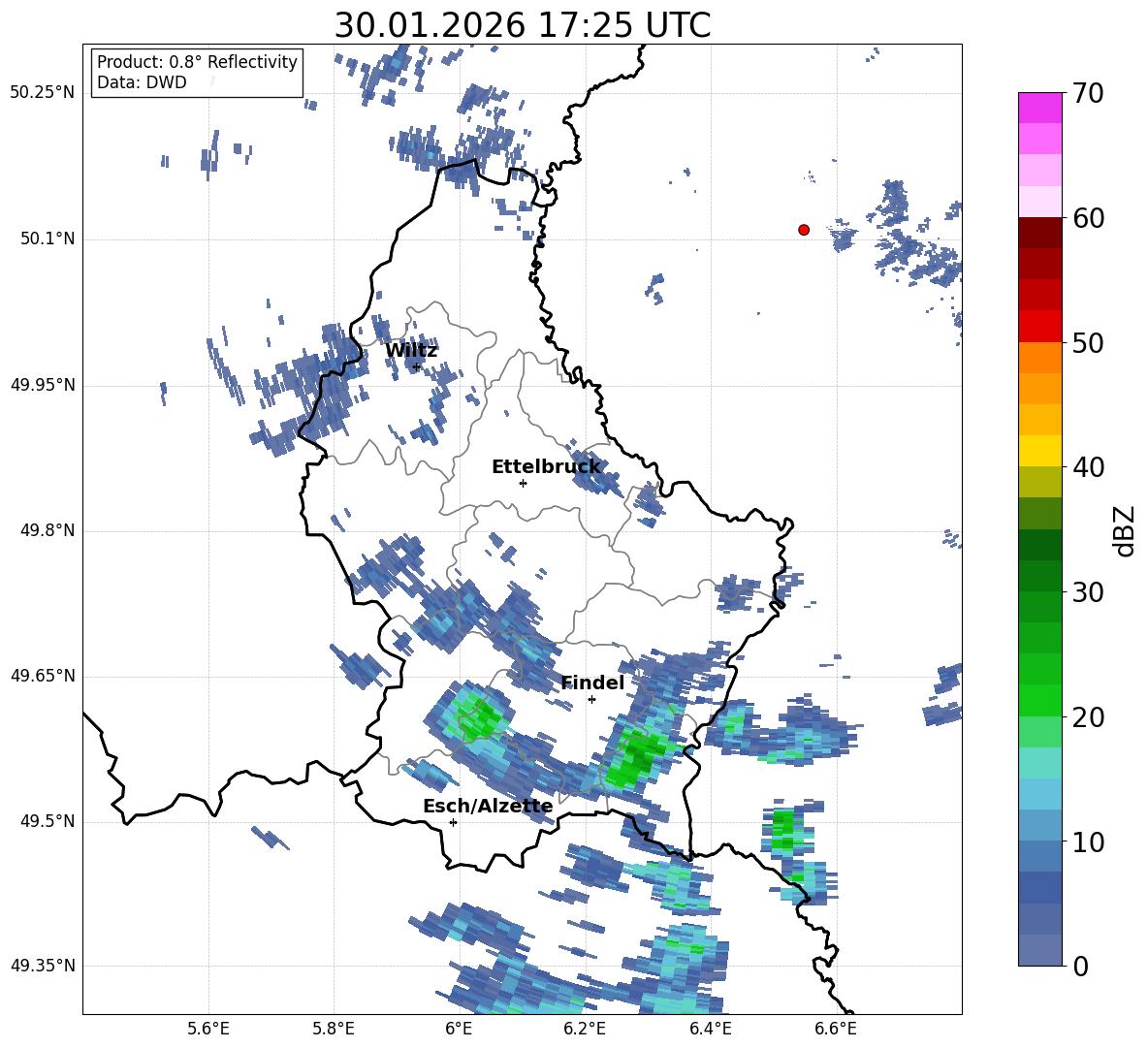Image resolution: width=1148 pixels, height=1048 pixels.
Task: Click the 6.2°E longitude label
Action: tap(585, 1029)
